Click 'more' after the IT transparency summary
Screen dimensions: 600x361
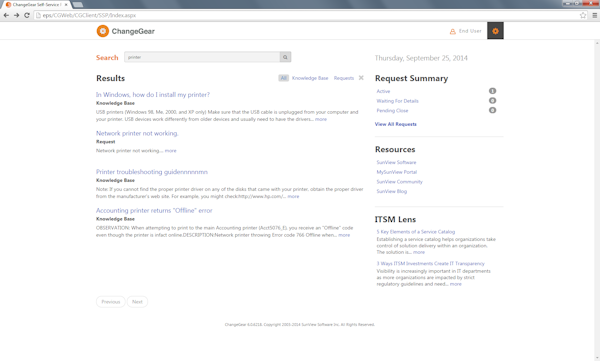(x=455, y=284)
